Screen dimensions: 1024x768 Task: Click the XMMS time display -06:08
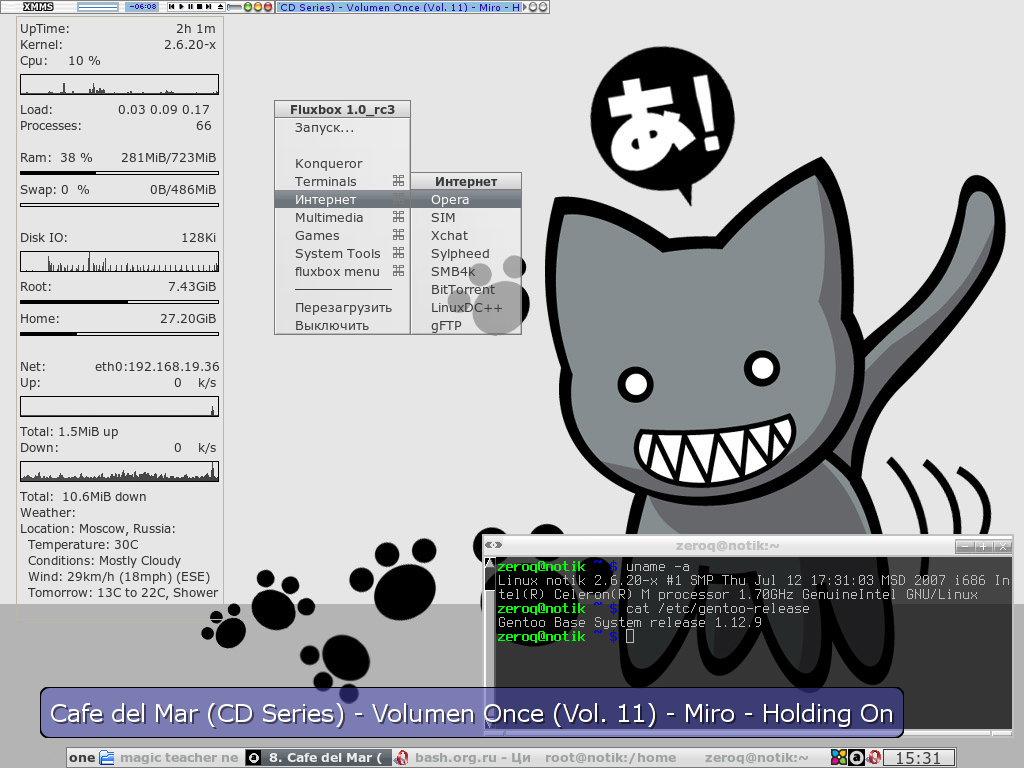pyautogui.click(x=142, y=7)
